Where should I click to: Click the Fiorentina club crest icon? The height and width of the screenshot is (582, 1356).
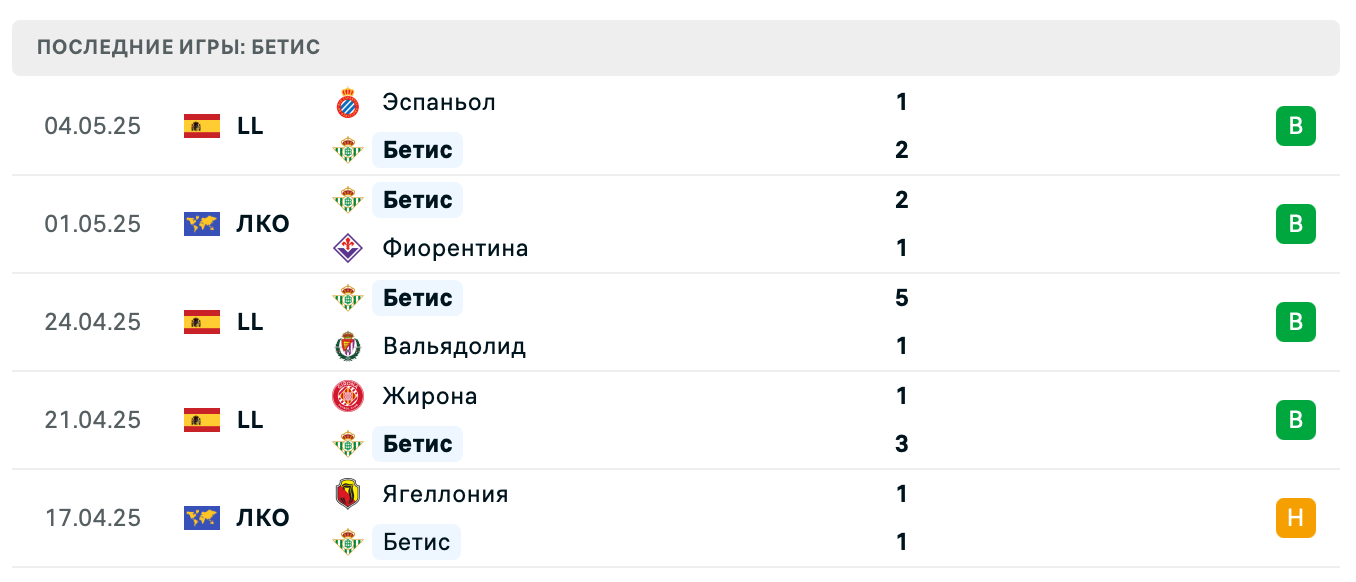[347, 248]
